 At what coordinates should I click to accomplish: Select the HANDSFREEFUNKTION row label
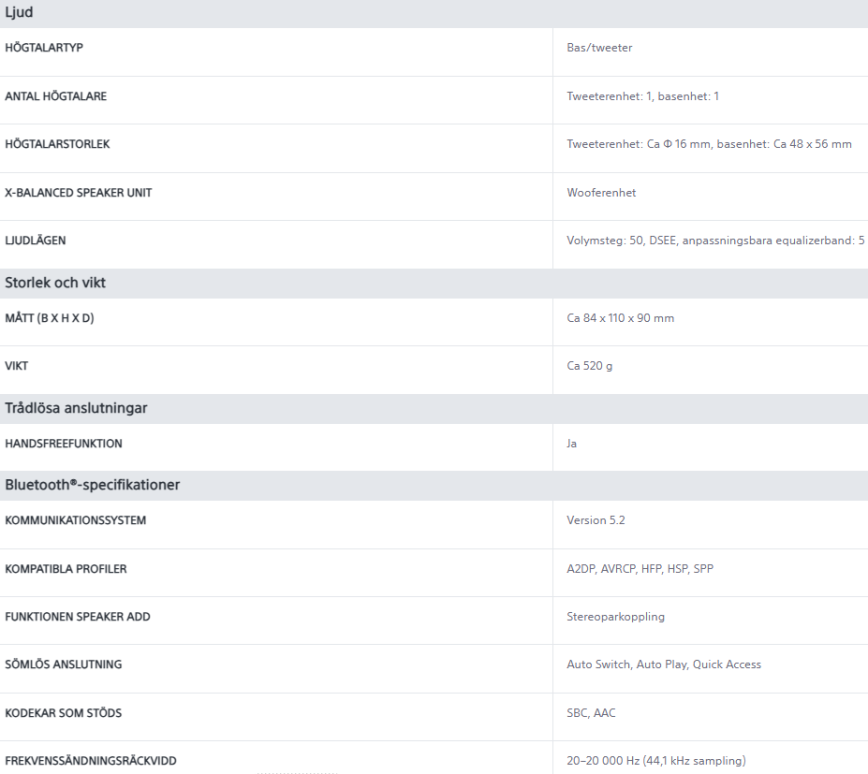click(68, 442)
